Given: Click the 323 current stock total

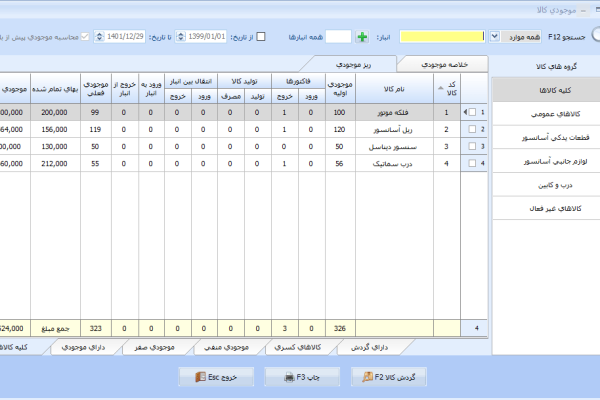Looking at the screenshot, I should (x=96, y=328).
